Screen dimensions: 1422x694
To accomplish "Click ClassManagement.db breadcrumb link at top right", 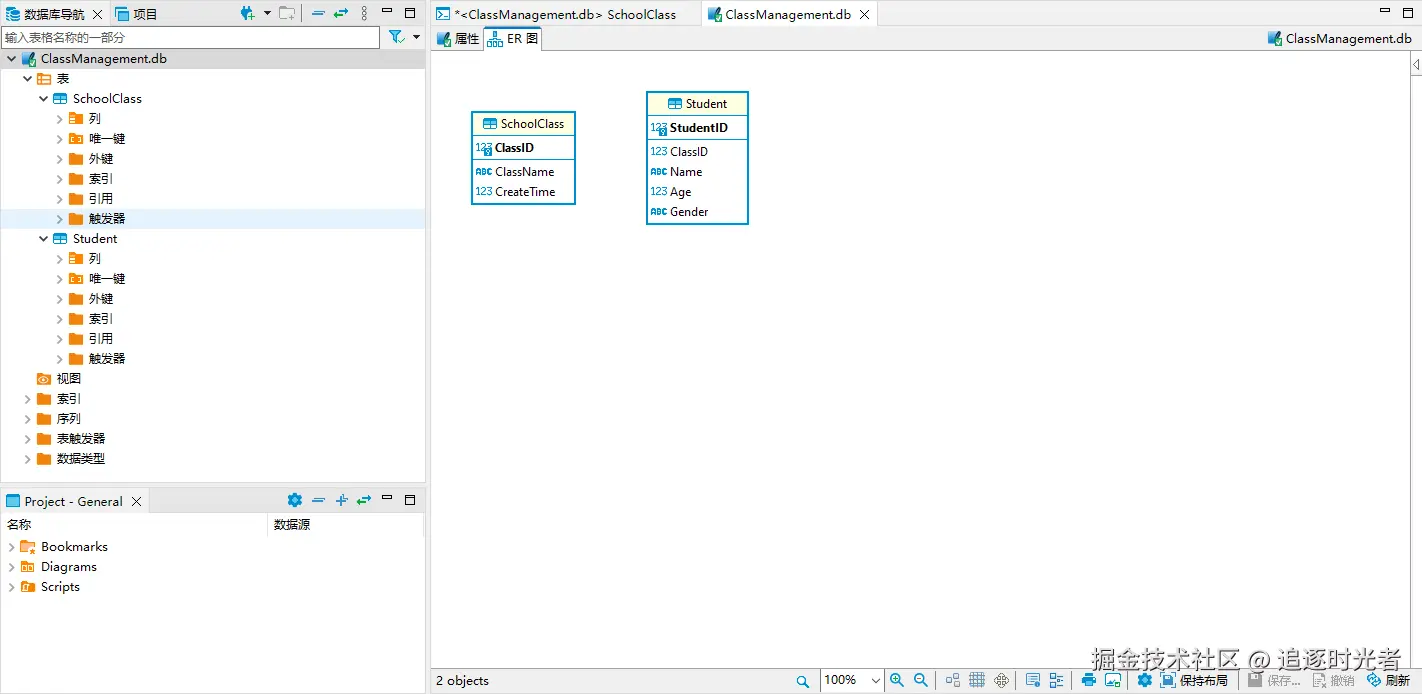I will pos(1339,38).
